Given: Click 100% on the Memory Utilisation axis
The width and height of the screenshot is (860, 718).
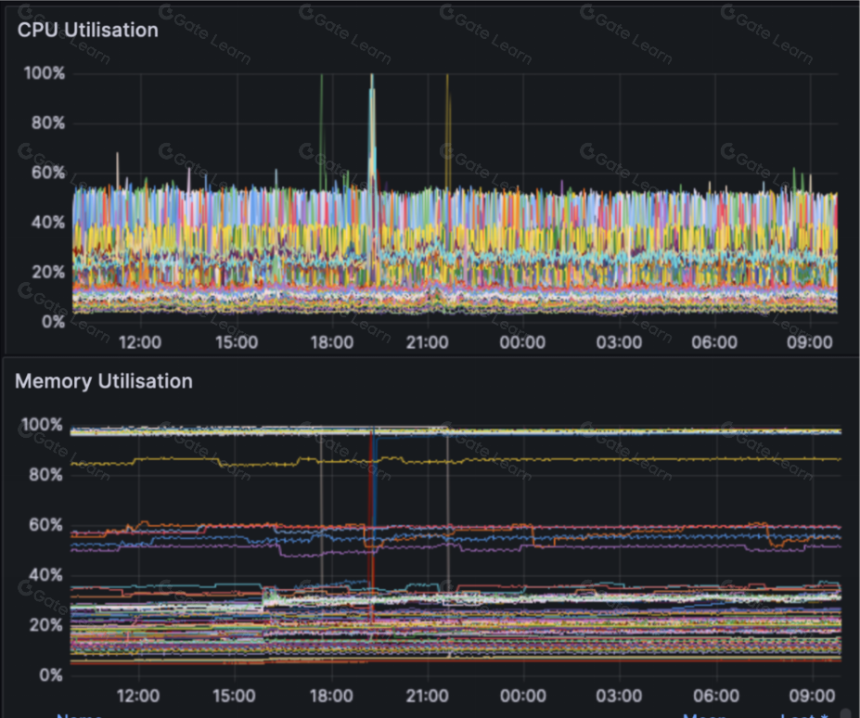Looking at the screenshot, I should 42,425.
